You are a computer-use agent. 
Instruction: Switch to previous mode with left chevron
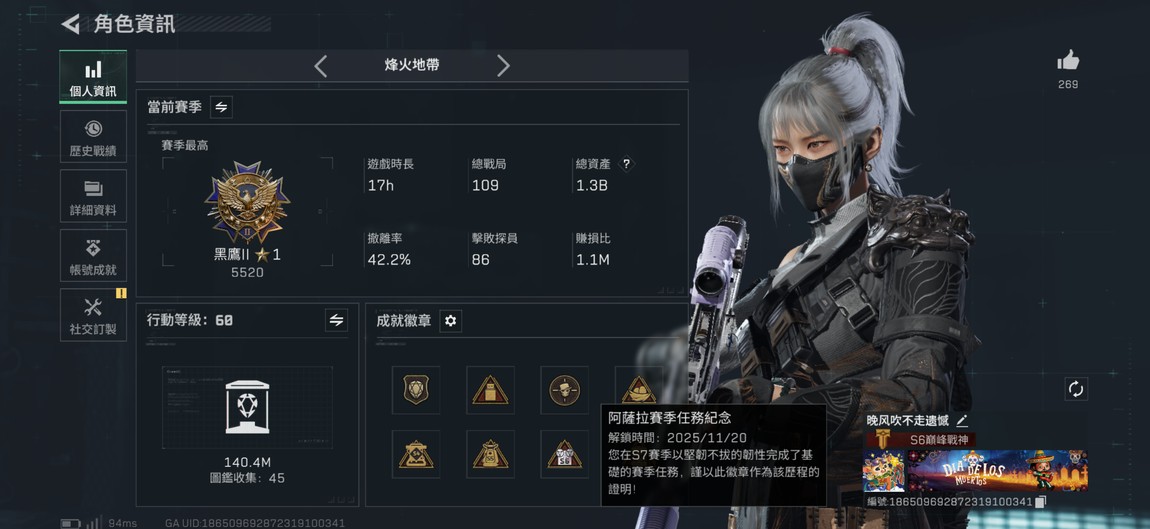pyautogui.click(x=321, y=65)
